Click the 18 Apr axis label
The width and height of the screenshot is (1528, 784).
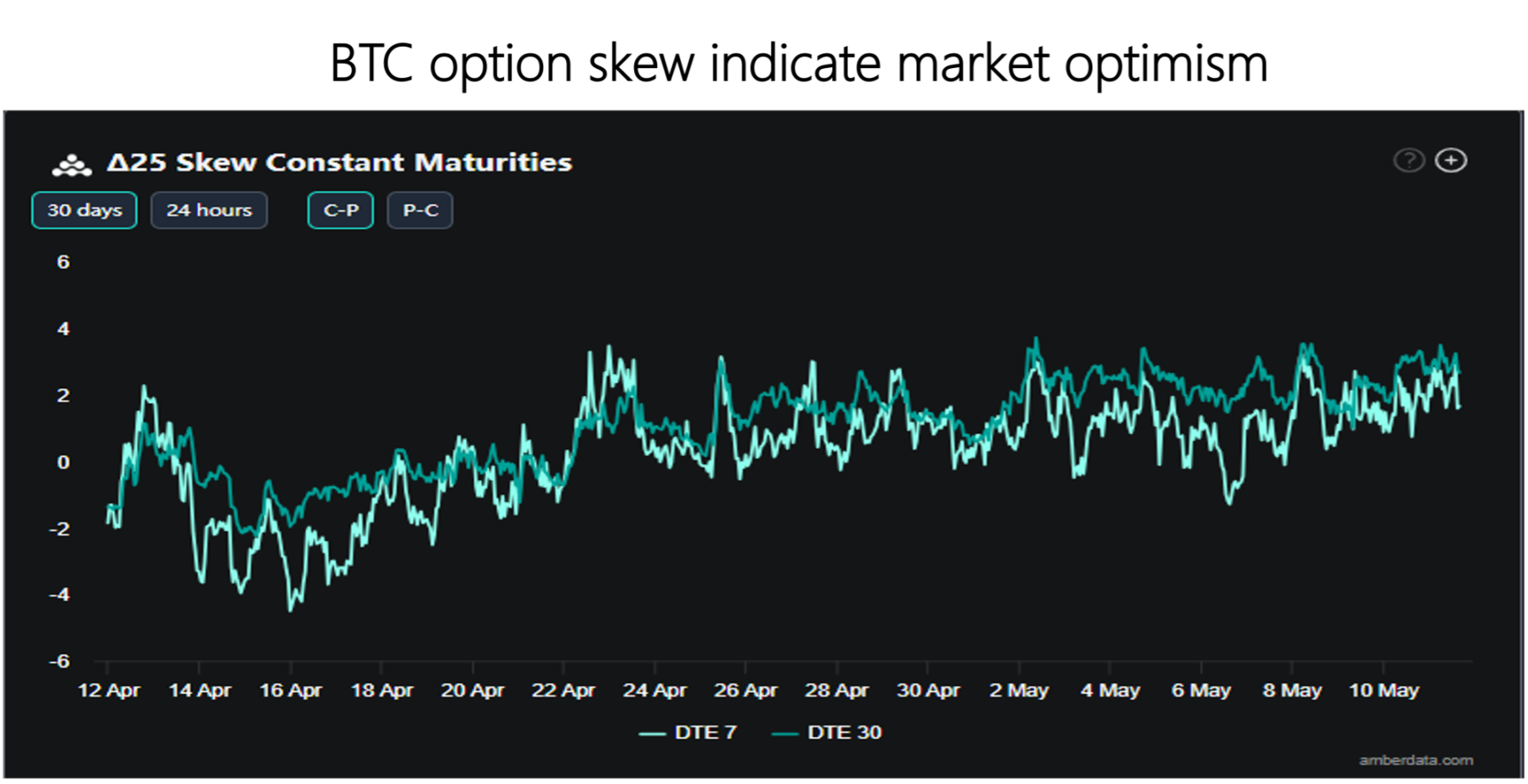[x=382, y=691]
